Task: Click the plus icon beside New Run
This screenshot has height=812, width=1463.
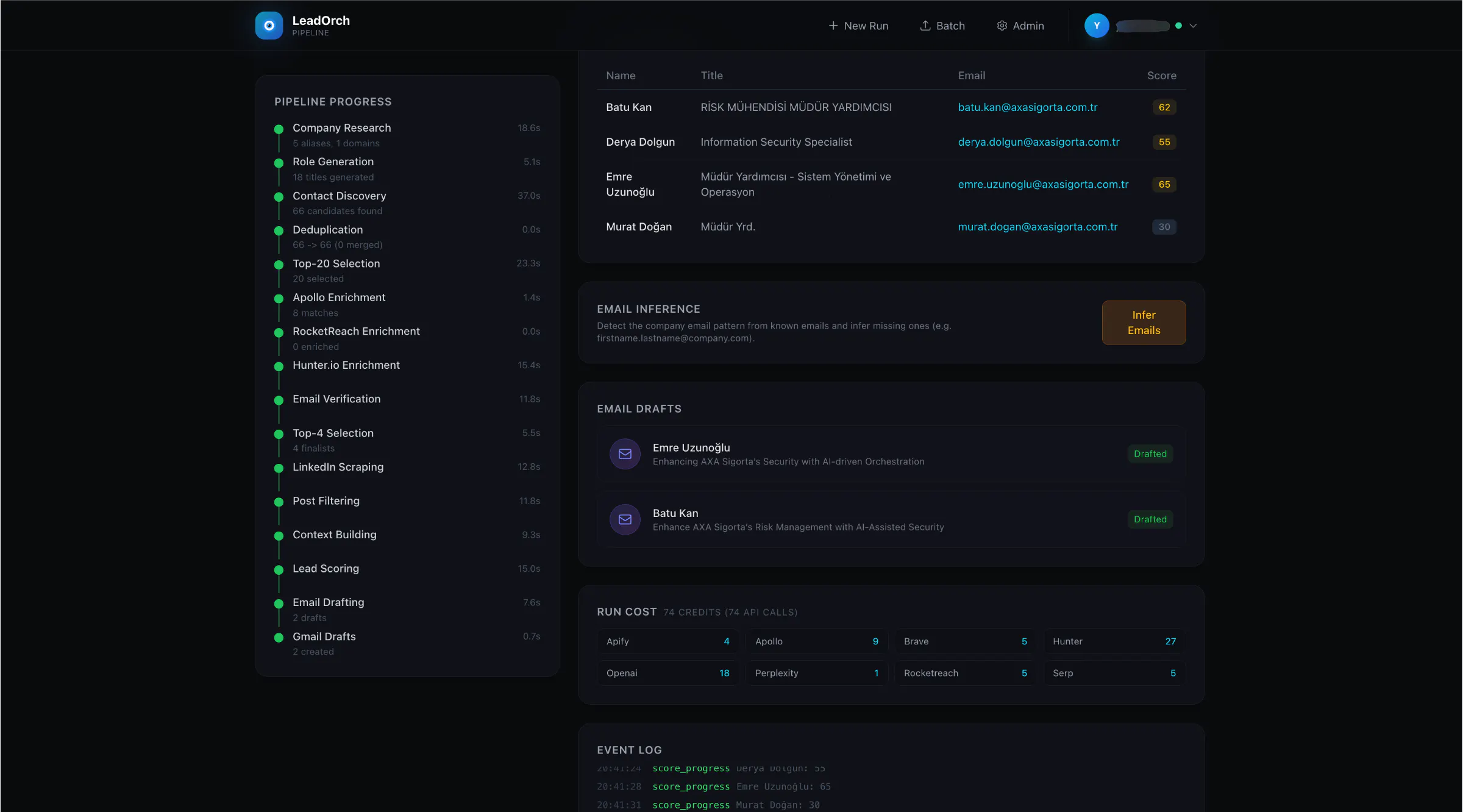Action: point(833,26)
